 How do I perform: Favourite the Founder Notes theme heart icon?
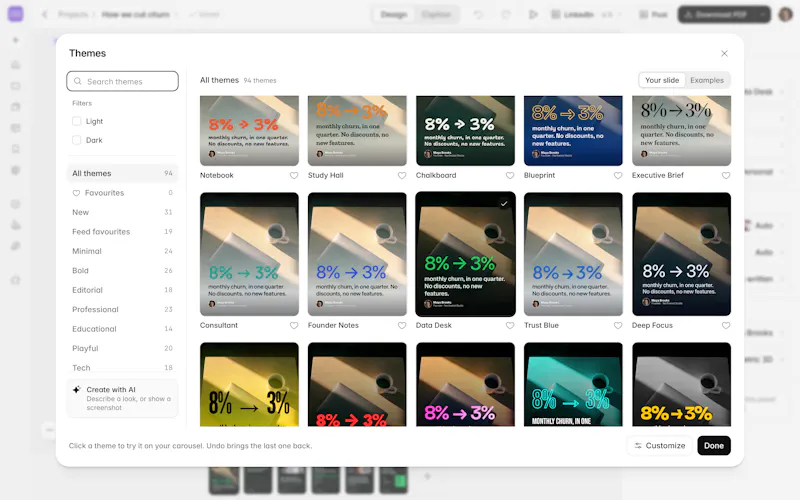tap(402, 326)
